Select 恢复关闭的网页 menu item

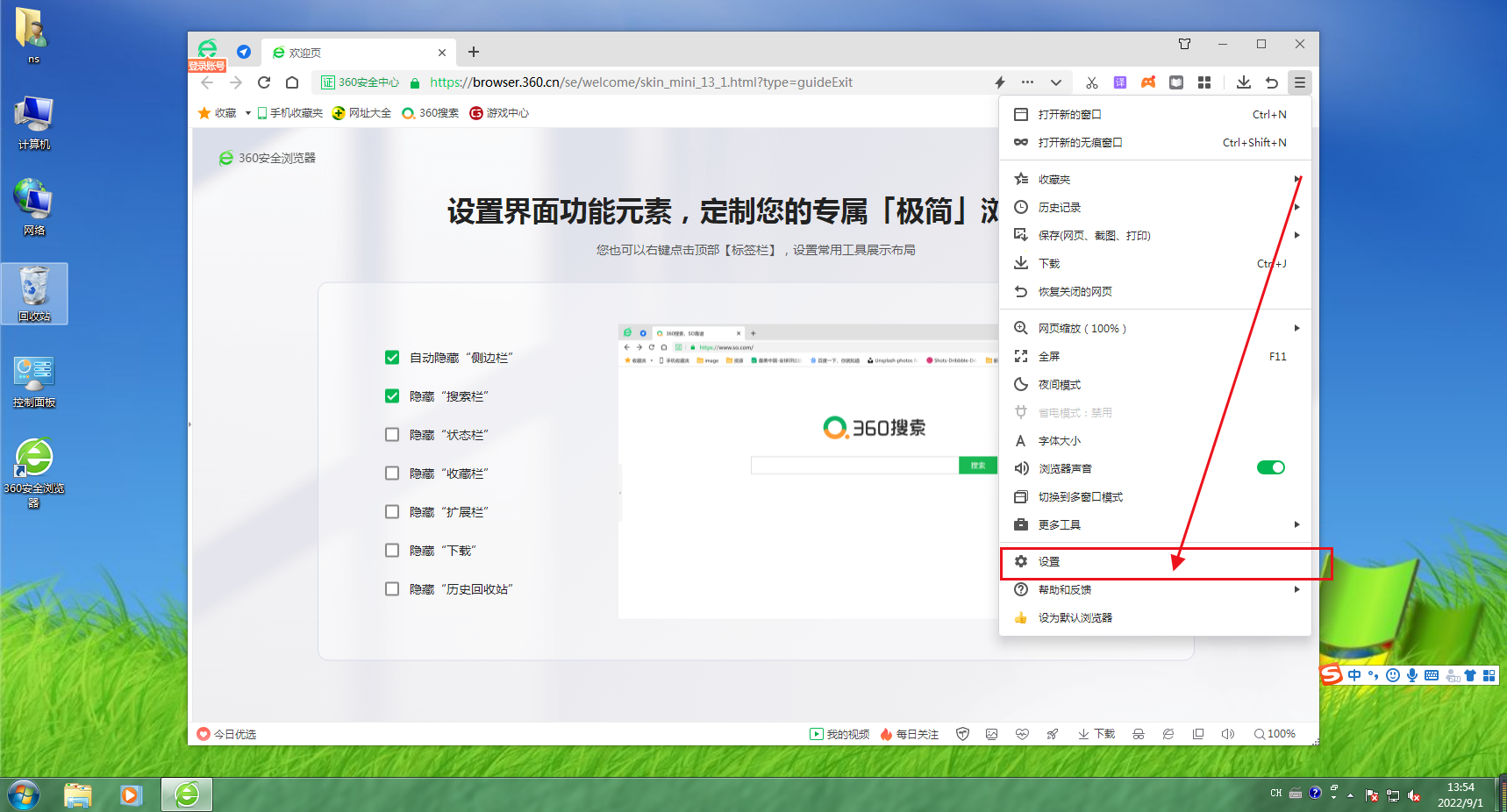click(x=1155, y=292)
